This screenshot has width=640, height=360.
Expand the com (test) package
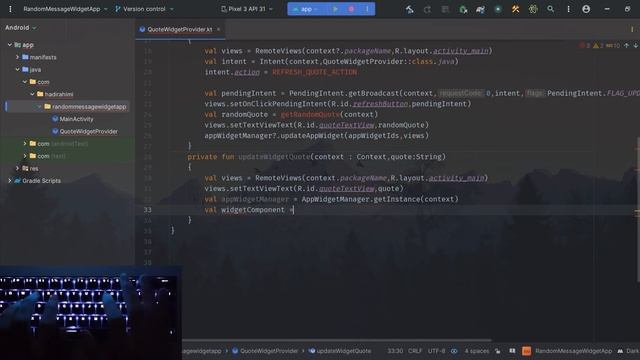[x=24, y=156]
